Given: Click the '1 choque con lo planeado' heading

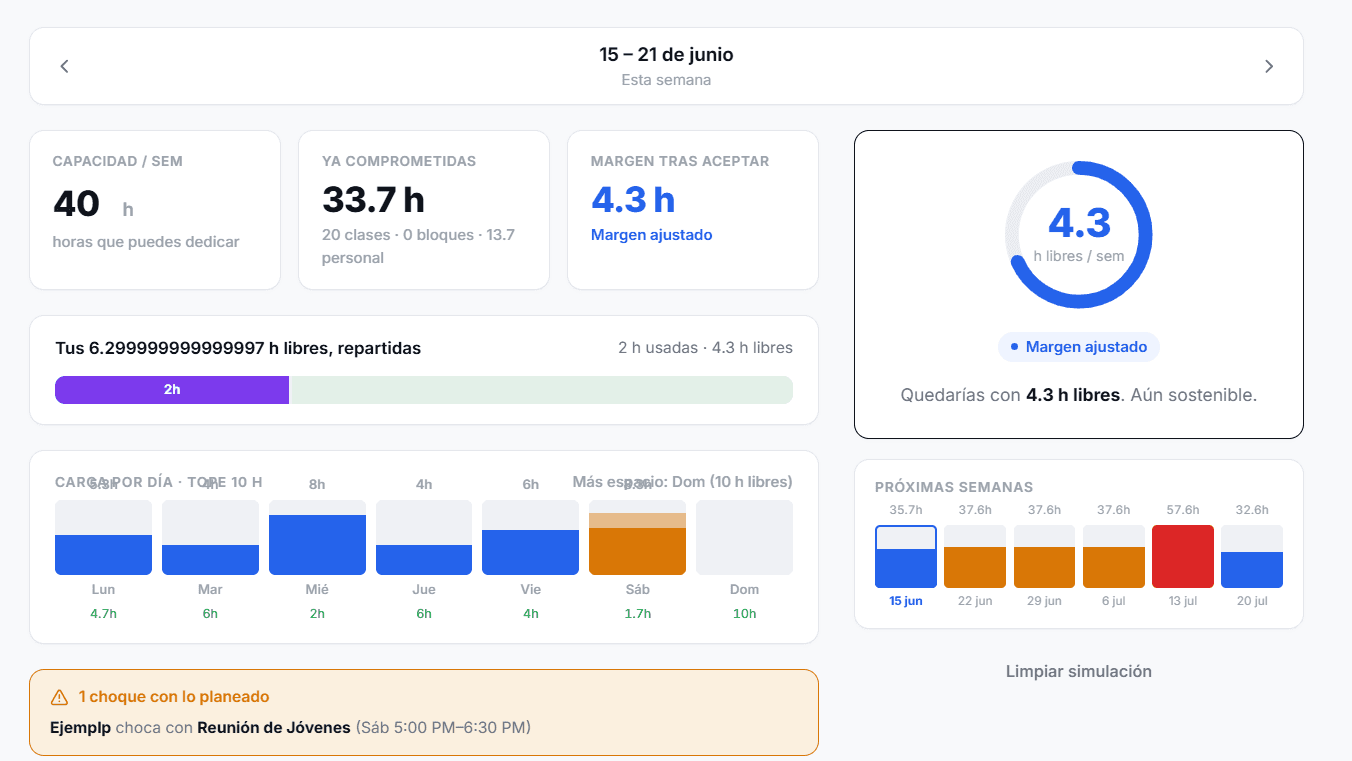Looking at the screenshot, I should [174, 697].
